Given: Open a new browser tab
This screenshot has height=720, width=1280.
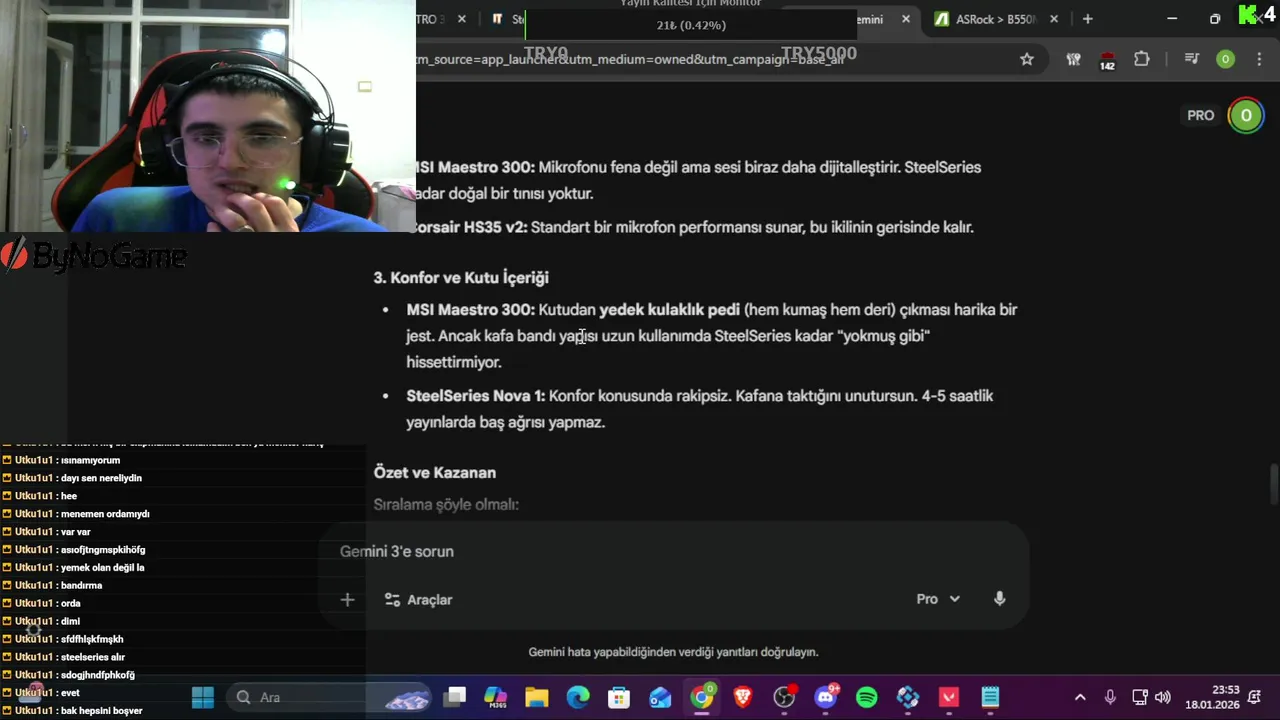Looking at the screenshot, I should click(1087, 19).
